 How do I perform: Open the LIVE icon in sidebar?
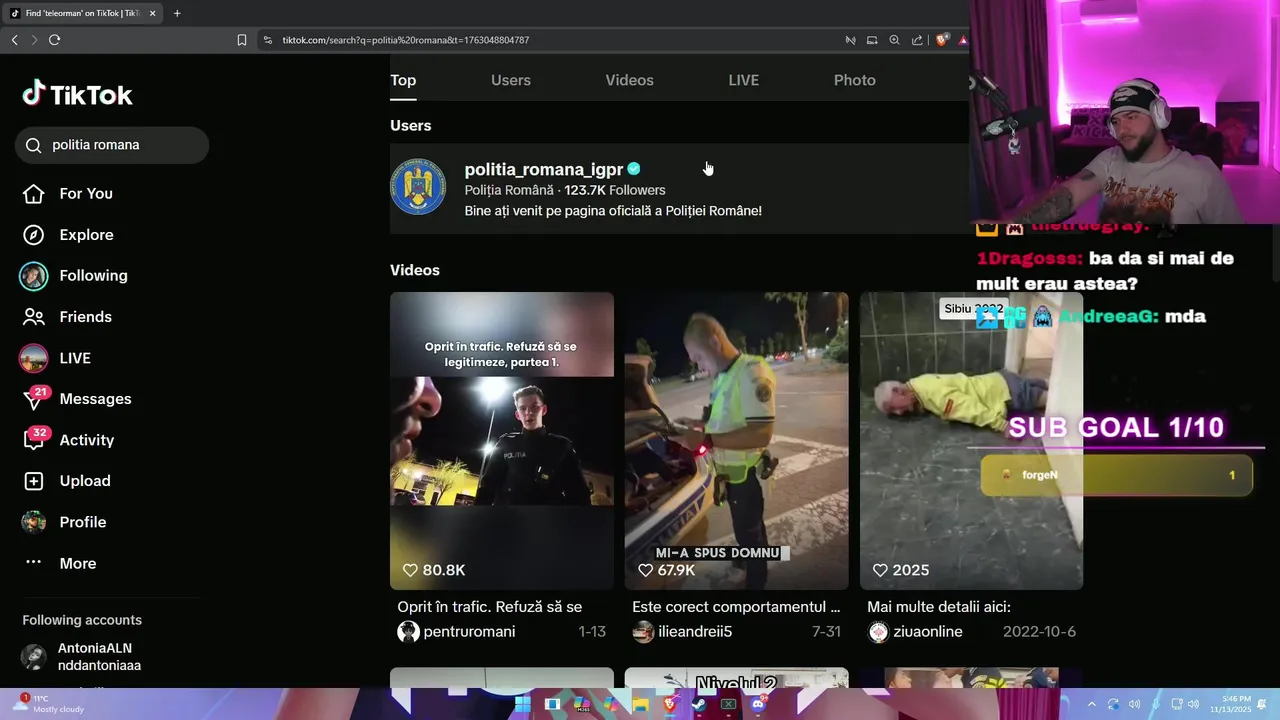coord(34,358)
